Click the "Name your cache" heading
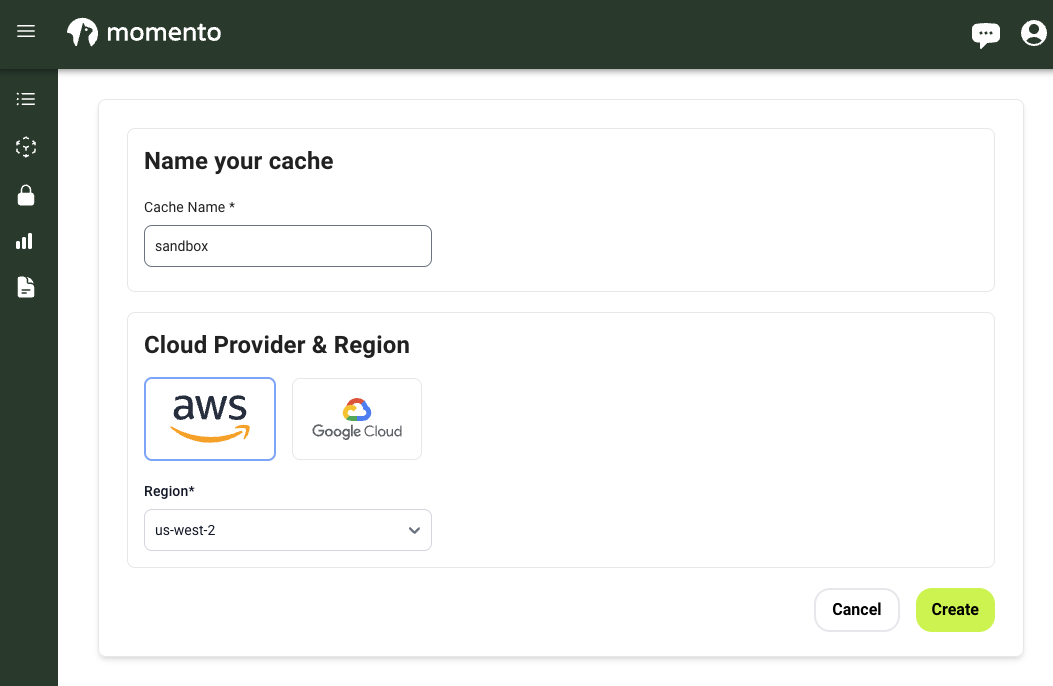 click(x=238, y=161)
